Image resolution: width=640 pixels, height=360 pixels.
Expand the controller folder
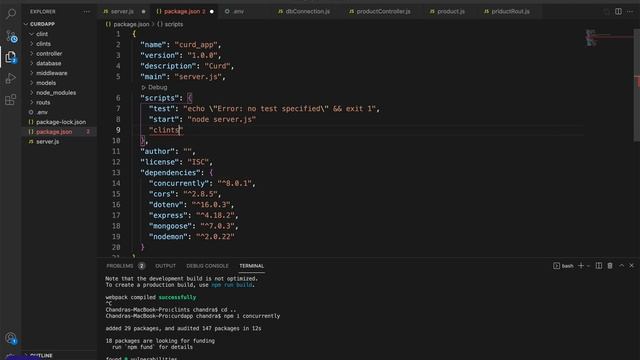(59, 53)
